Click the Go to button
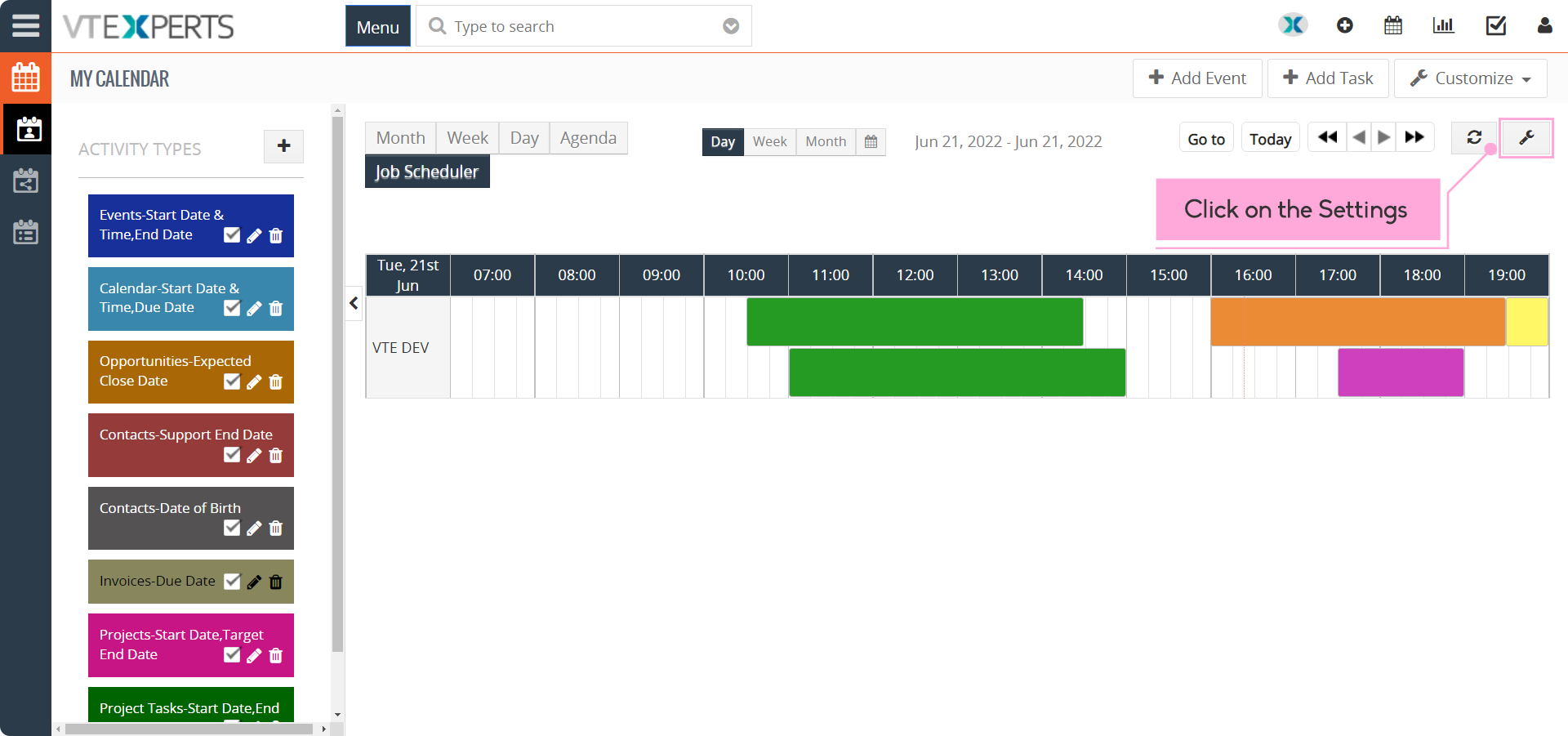Viewport: 1568px width, 736px height. (x=1206, y=139)
